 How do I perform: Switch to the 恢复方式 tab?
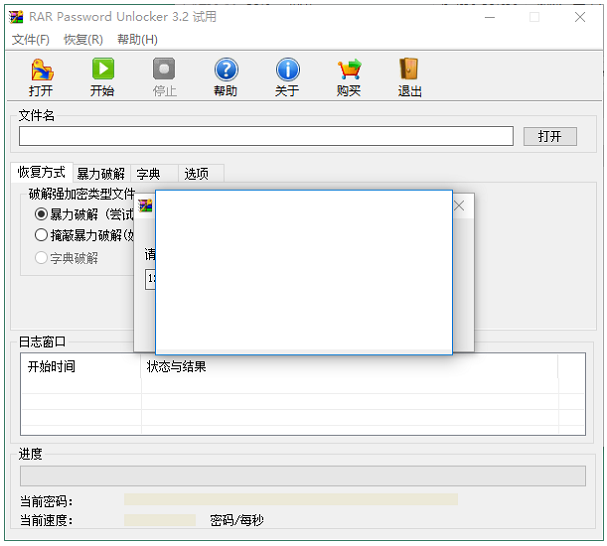click(41, 173)
